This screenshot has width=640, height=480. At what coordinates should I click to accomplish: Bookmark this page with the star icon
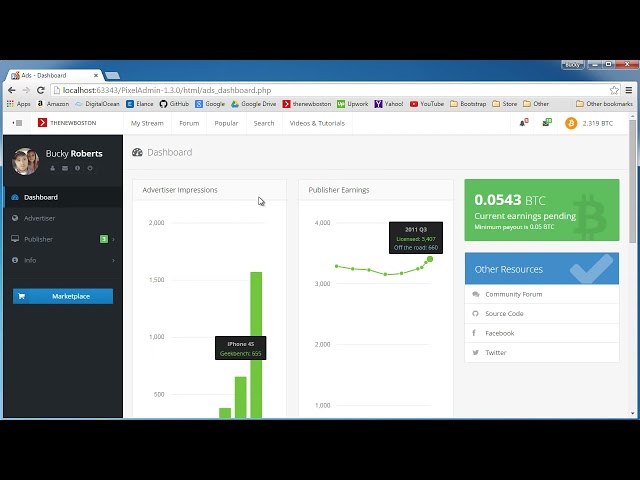pyautogui.click(x=614, y=90)
